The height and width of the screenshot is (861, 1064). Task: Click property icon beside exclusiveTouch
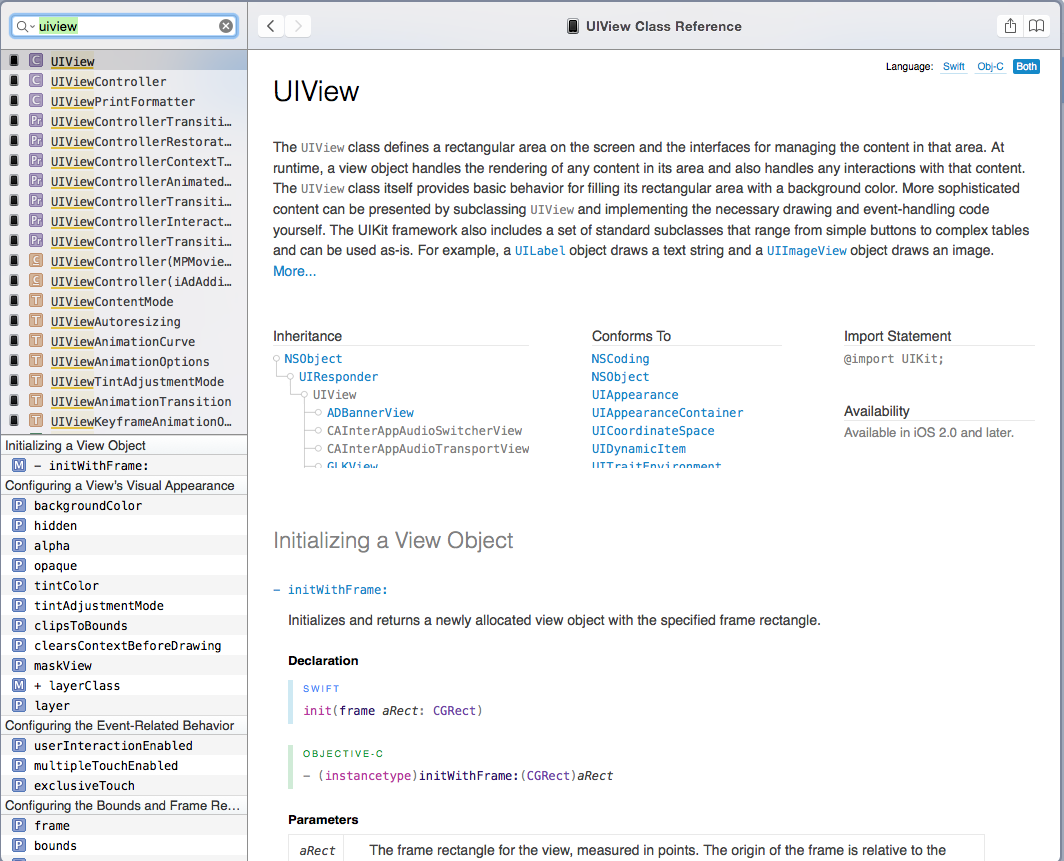(x=19, y=785)
